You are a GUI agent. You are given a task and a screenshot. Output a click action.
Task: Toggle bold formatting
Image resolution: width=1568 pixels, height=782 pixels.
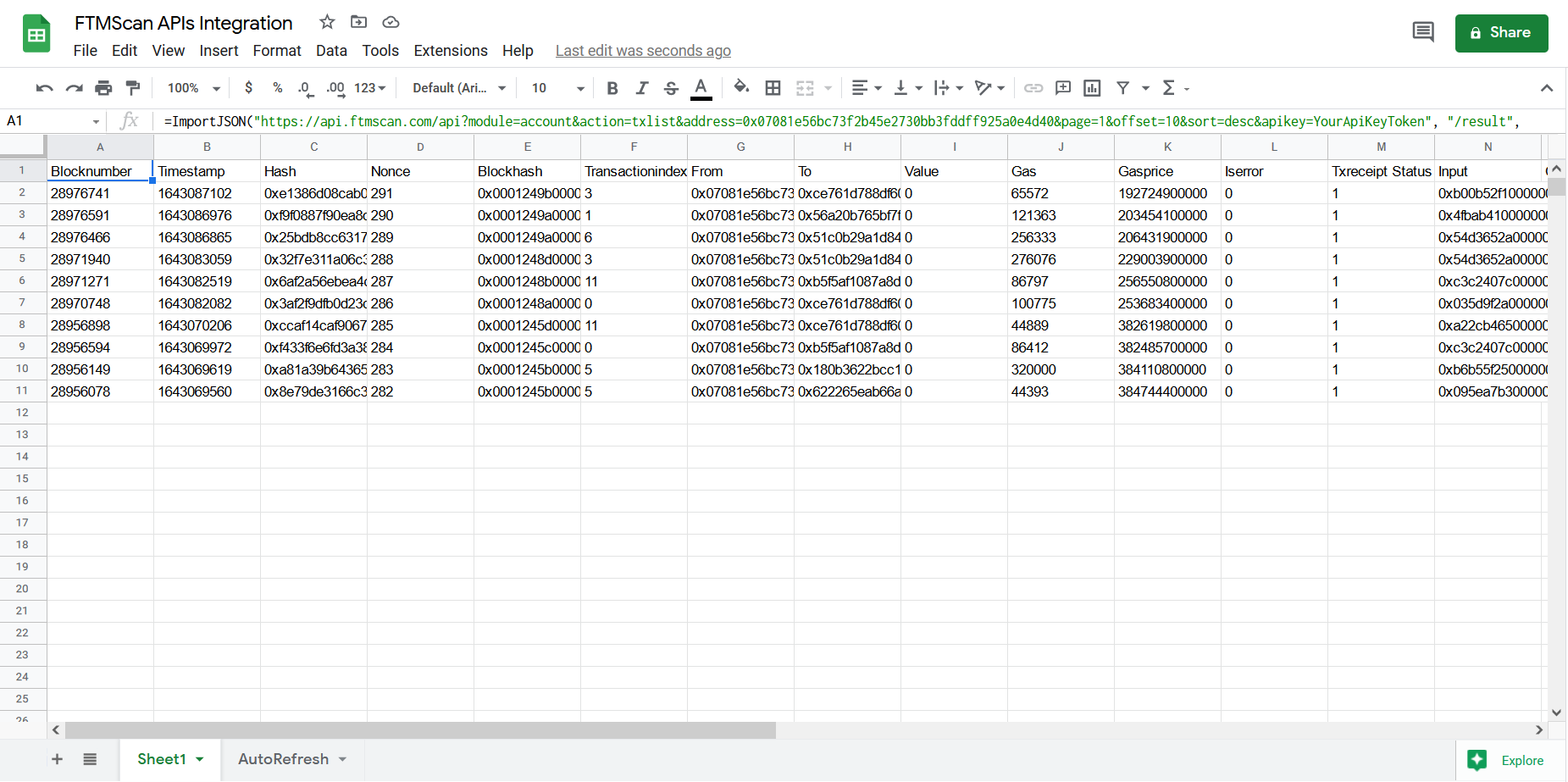[x=612, y=88]
